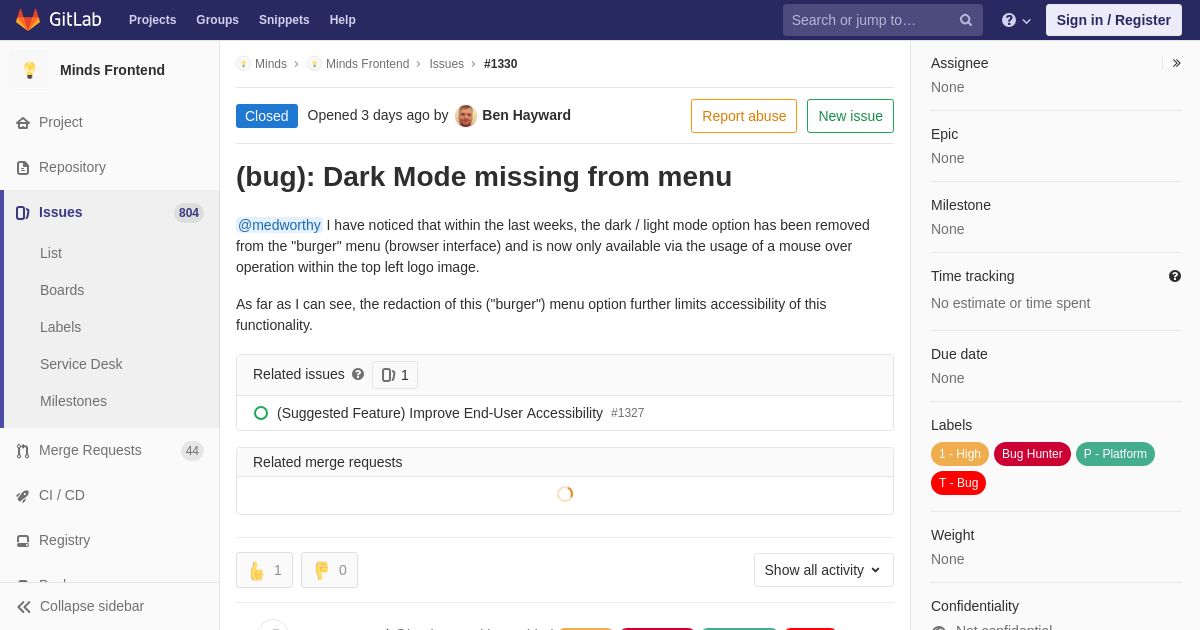
Task: Click Minds Frontend breadcrumb link
Action: tap(367, 64)
